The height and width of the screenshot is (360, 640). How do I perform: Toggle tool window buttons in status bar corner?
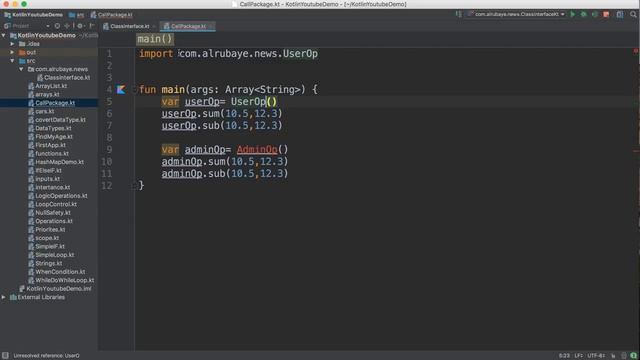[5, 356]
